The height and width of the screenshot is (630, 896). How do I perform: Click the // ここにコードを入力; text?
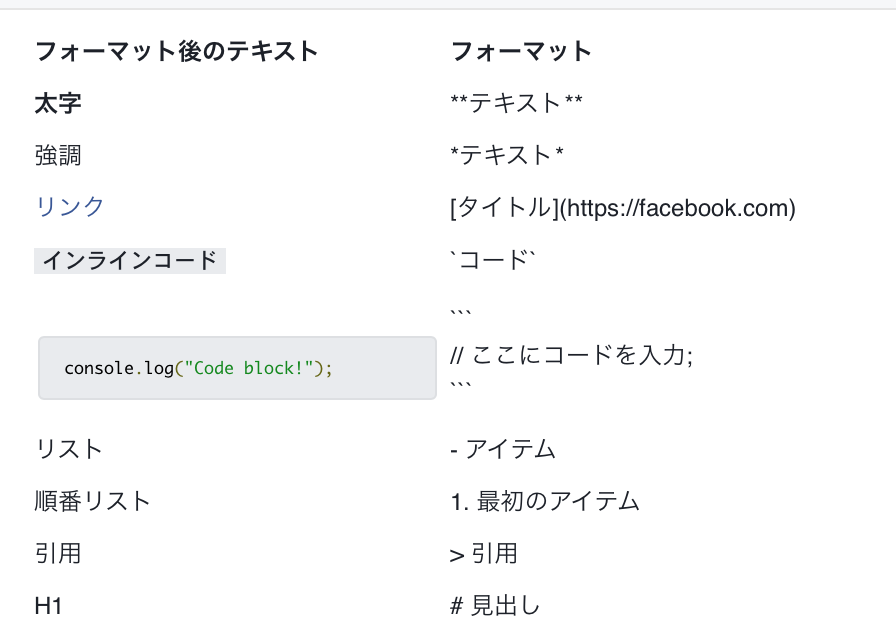(571, 356)
